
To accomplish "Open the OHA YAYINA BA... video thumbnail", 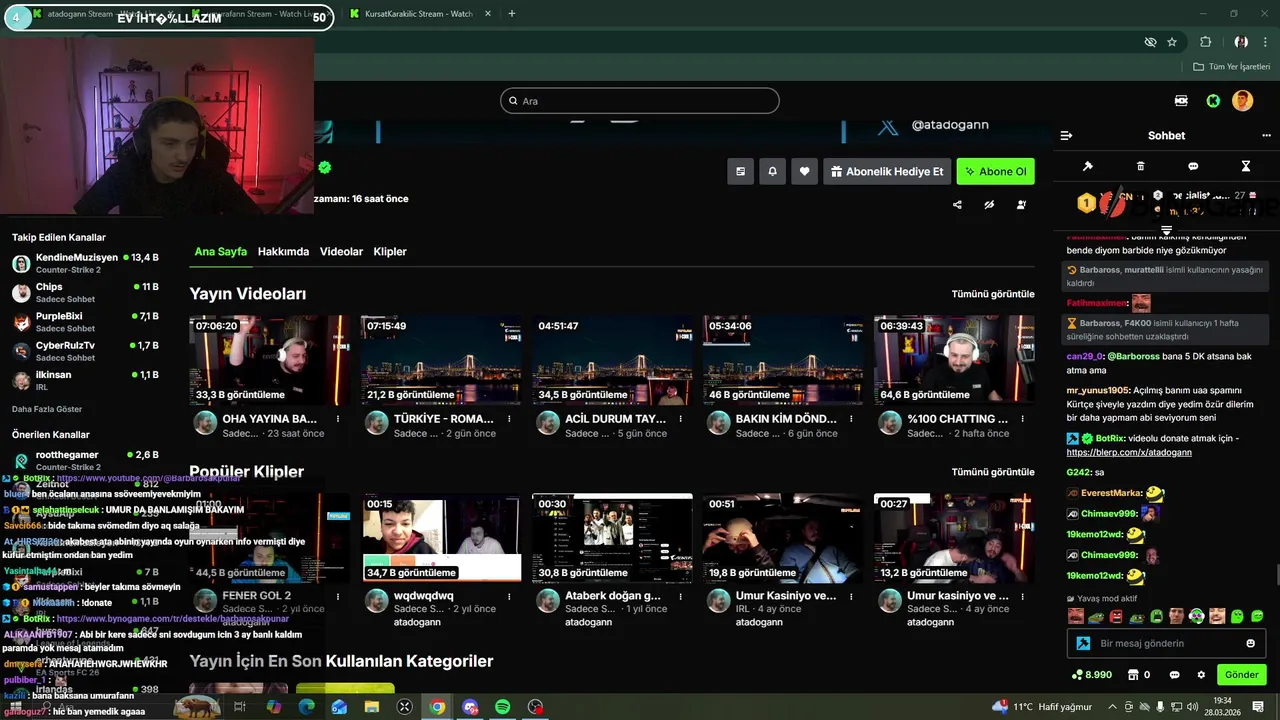I will click(269, 360).
